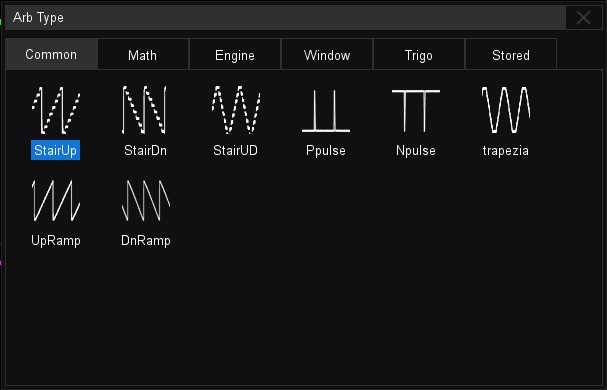Screen dimensions: 607x390
Task: Choose the StairDn waveform icon
Action: (x=145, y=110)
